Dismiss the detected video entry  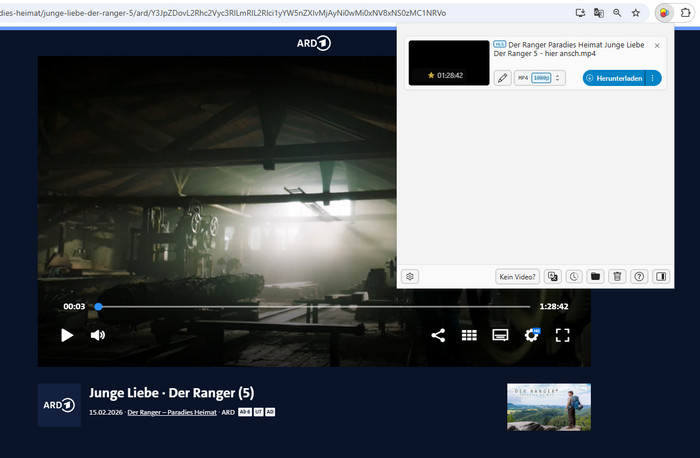coord(657,46)
